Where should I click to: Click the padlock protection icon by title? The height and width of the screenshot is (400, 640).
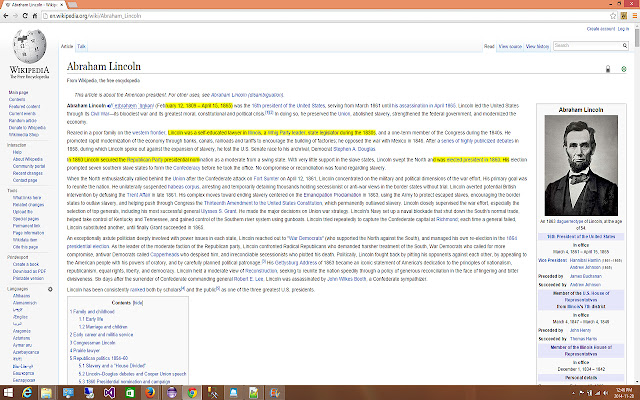click(608, 69)
